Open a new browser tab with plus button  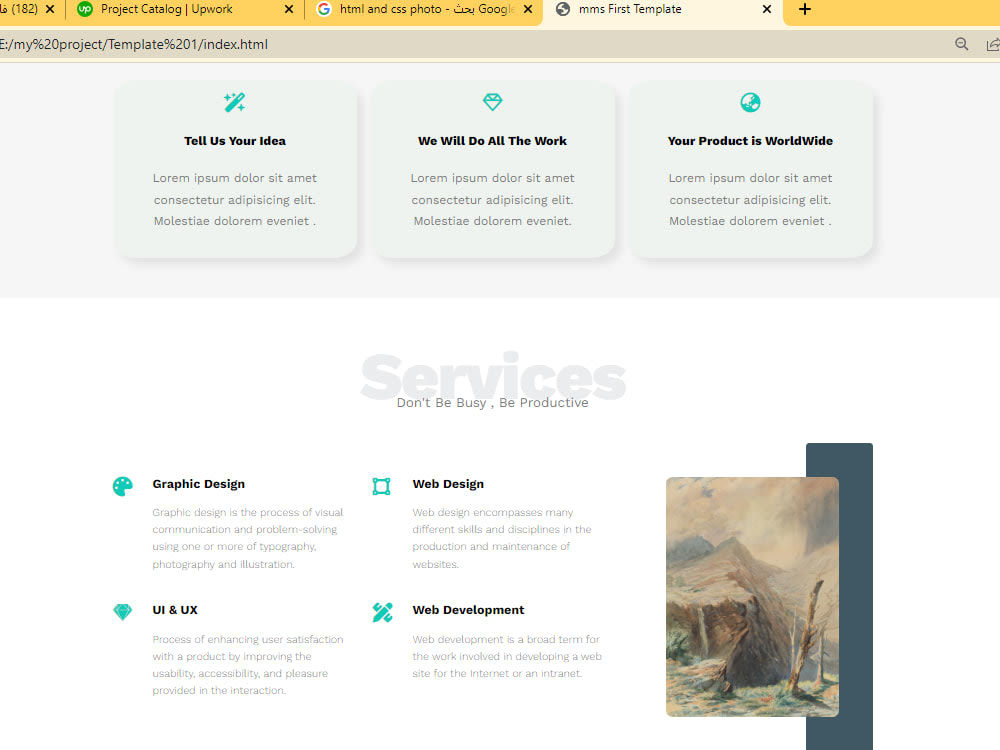(805, 10)
